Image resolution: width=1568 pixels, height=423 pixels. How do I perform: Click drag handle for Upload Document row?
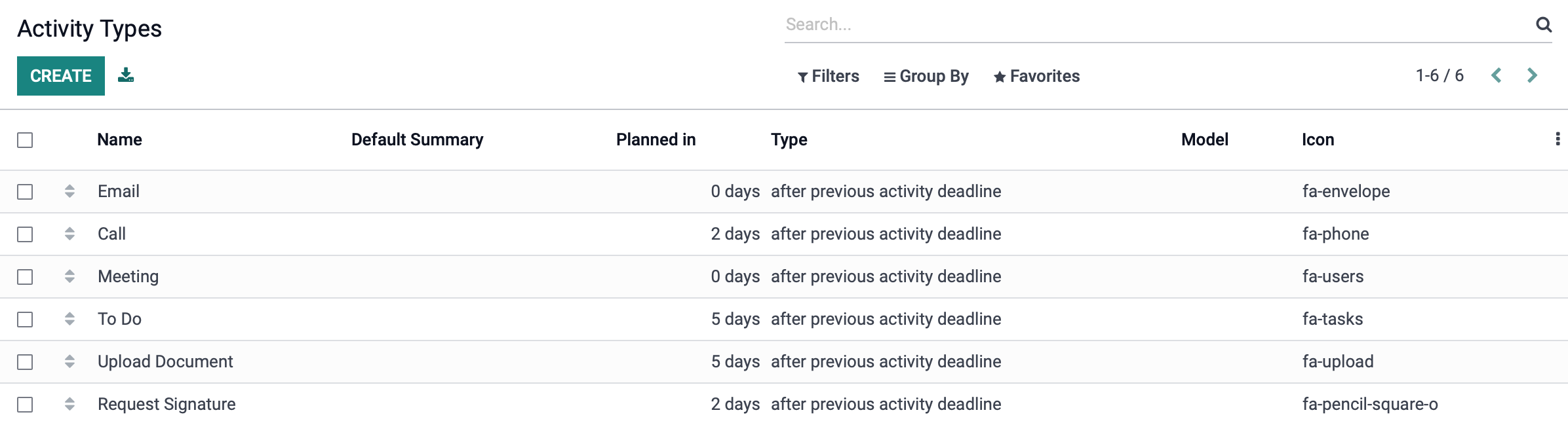tap(69, 361)
